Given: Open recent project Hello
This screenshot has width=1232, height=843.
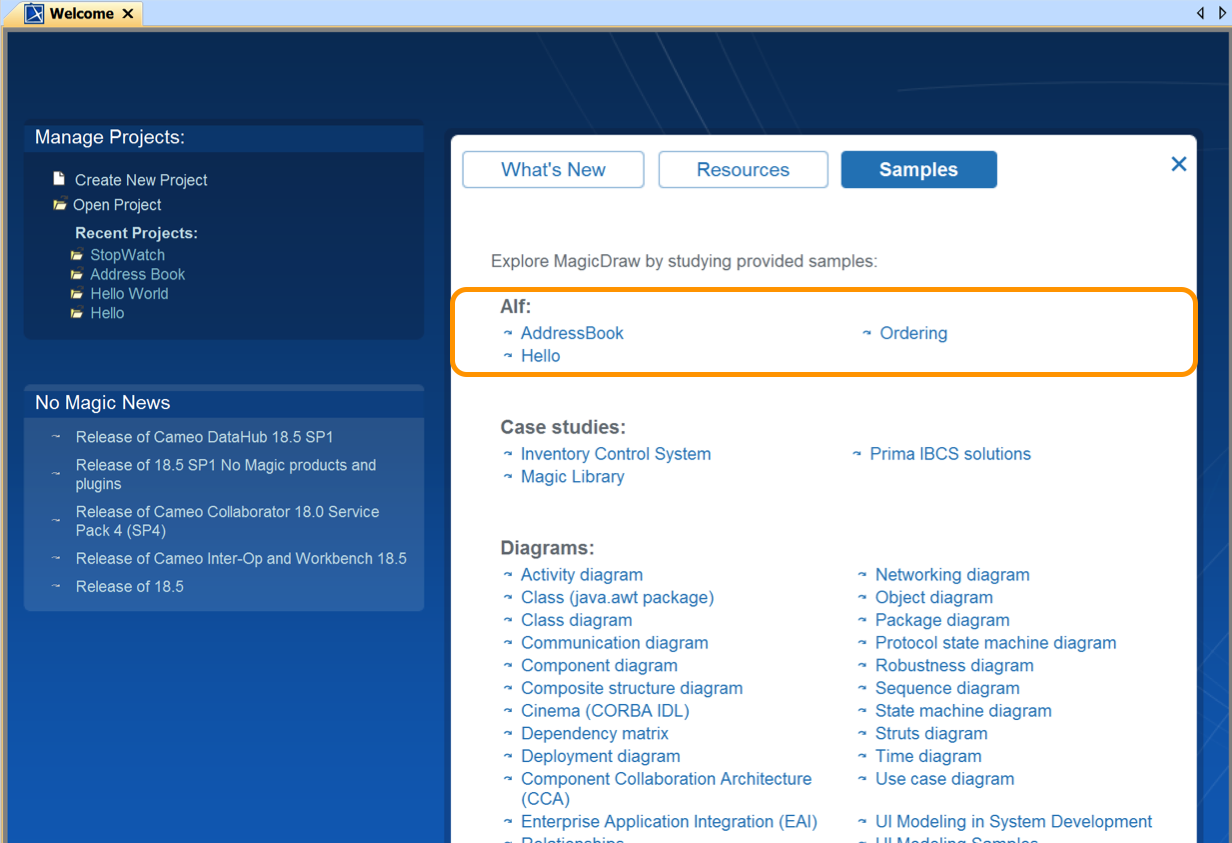Looking at the screenshot, I should click(107, 313).
